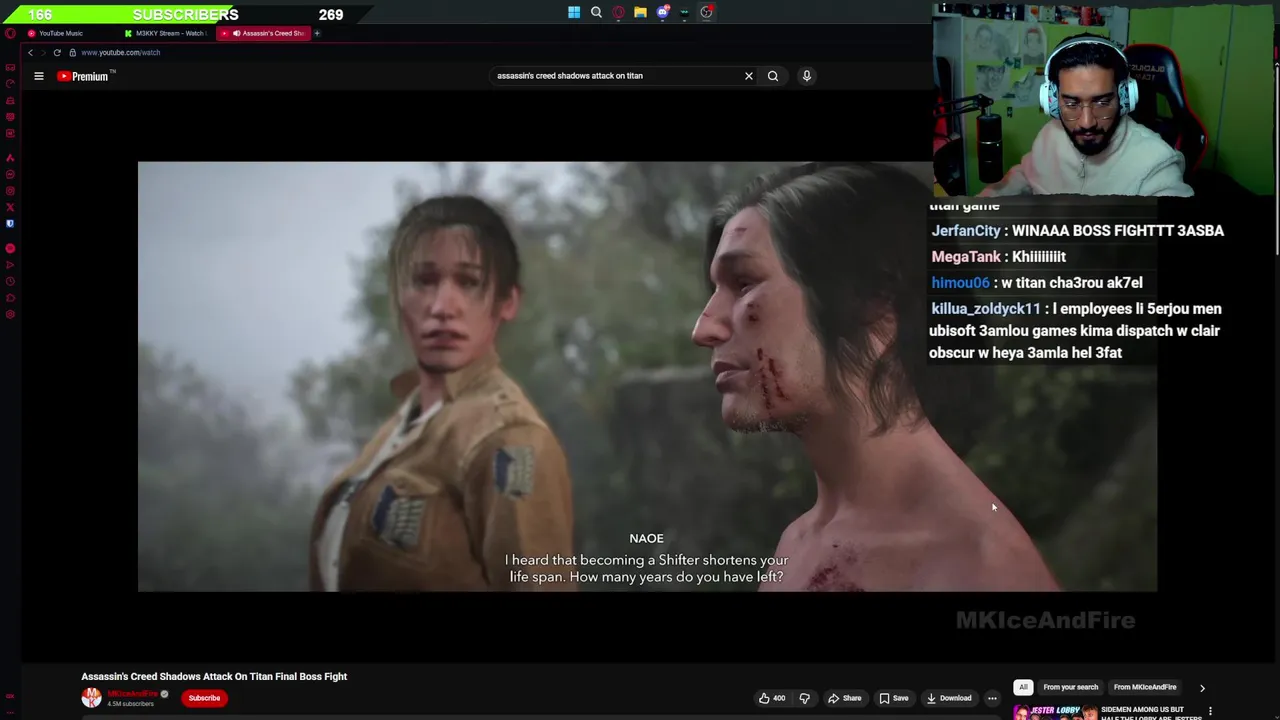Viewport: 1280px width, 720px height.
Task: Like the video with the thumbs-up button
Action: click(x=771, y=698)
